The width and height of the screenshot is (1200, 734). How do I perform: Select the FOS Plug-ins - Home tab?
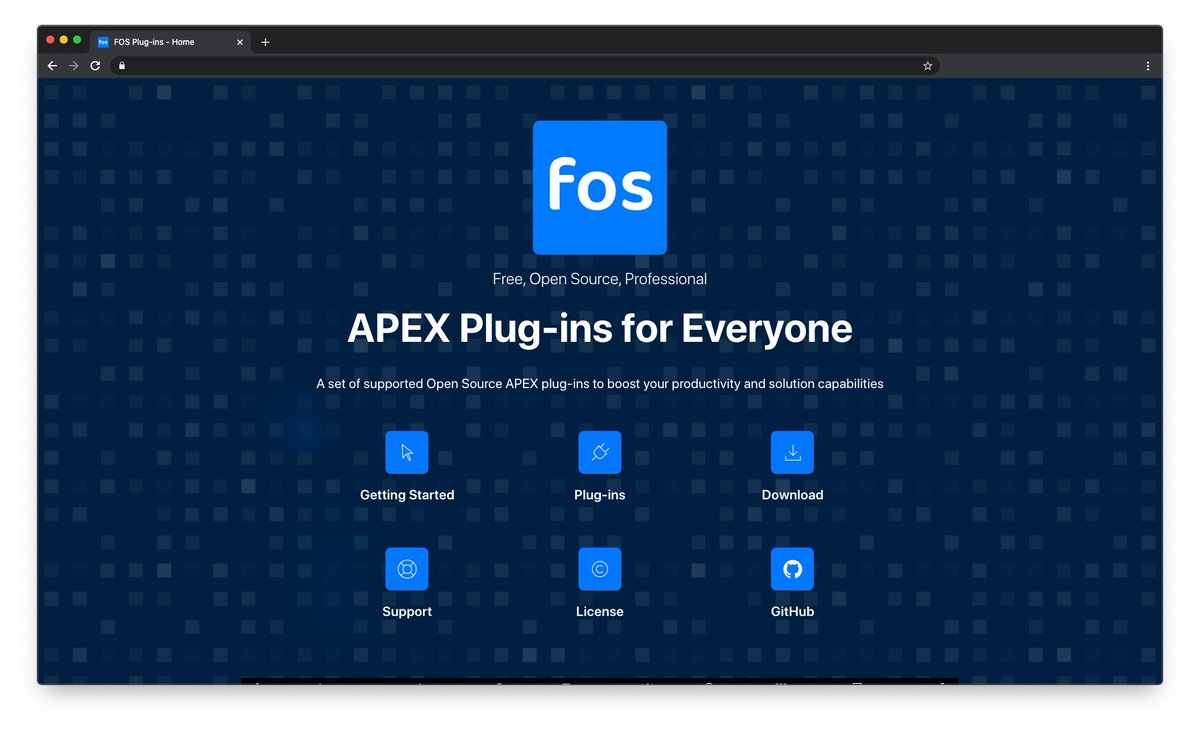171,42
